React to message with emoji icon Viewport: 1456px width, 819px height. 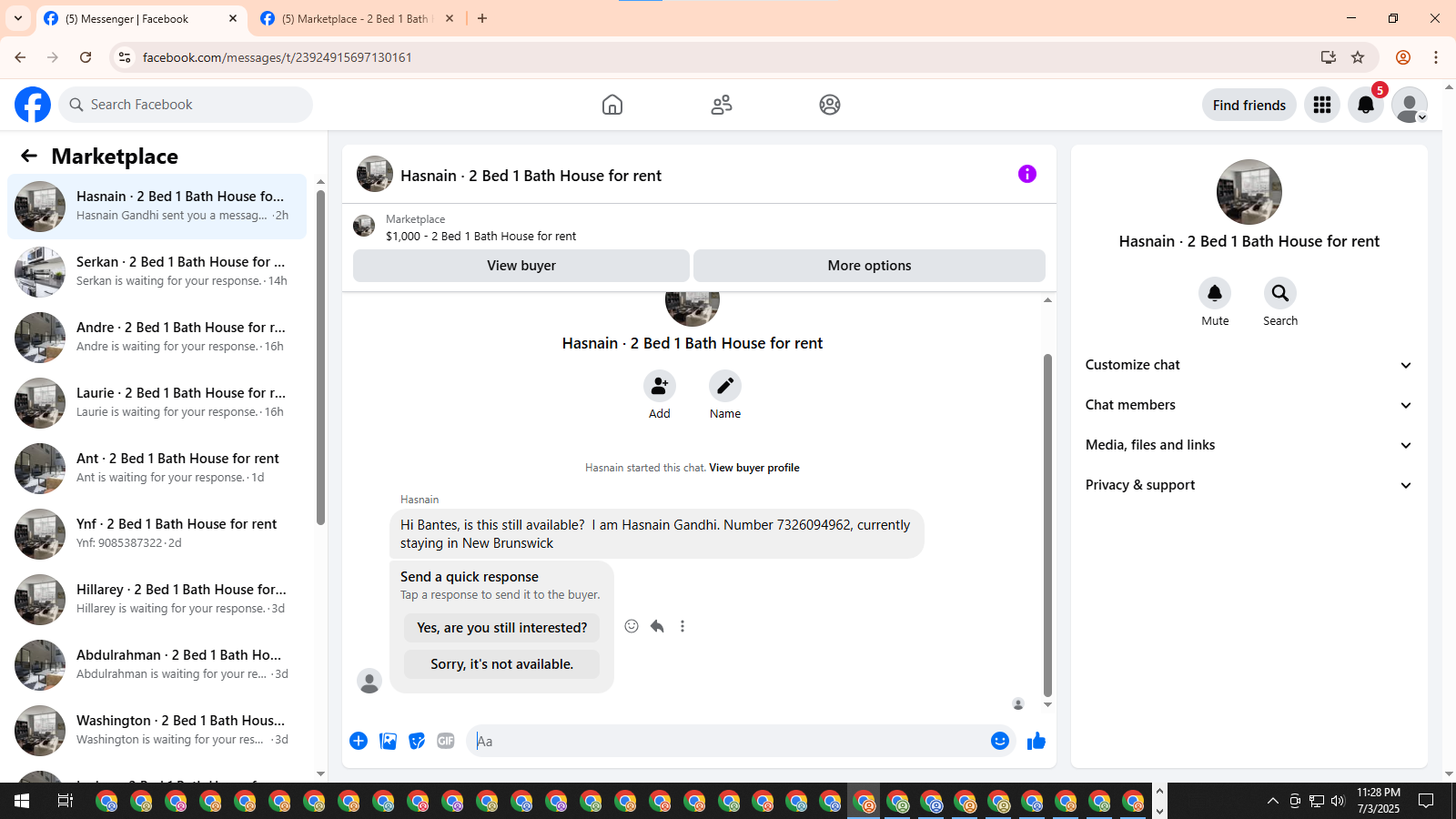pyautogui.click(x=632, y=626)
